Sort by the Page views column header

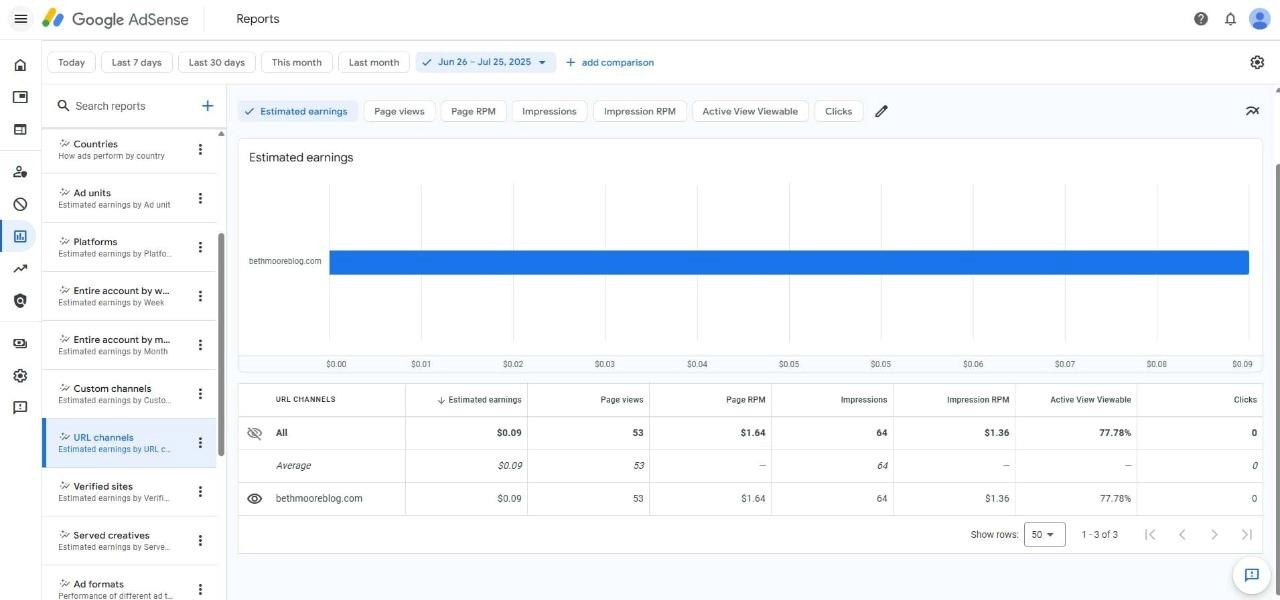(x=622, y=400)
